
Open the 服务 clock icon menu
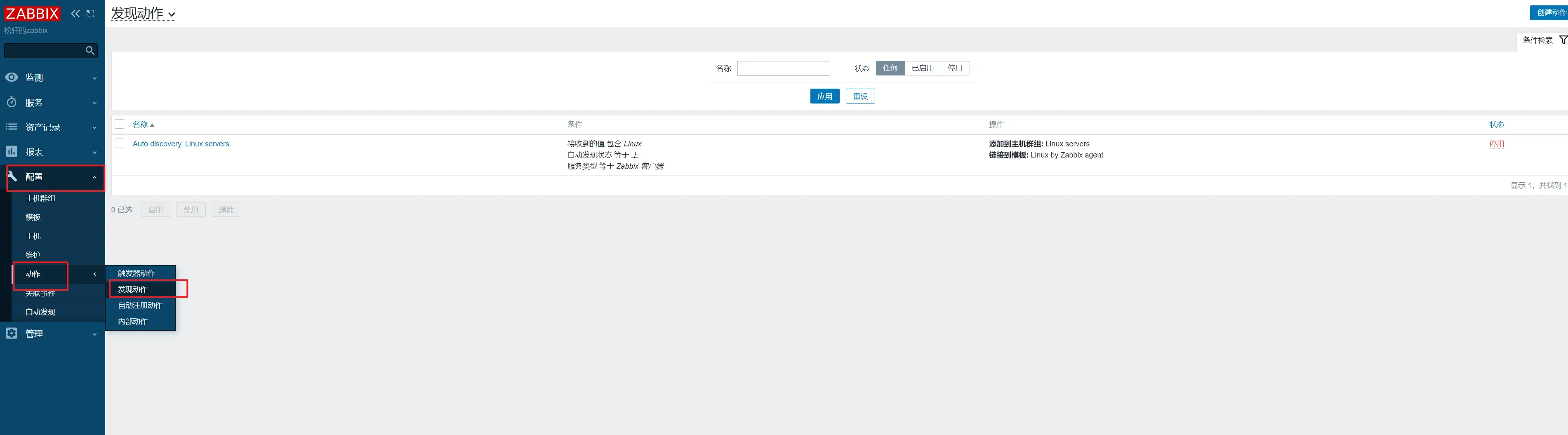tap(12, 102)
